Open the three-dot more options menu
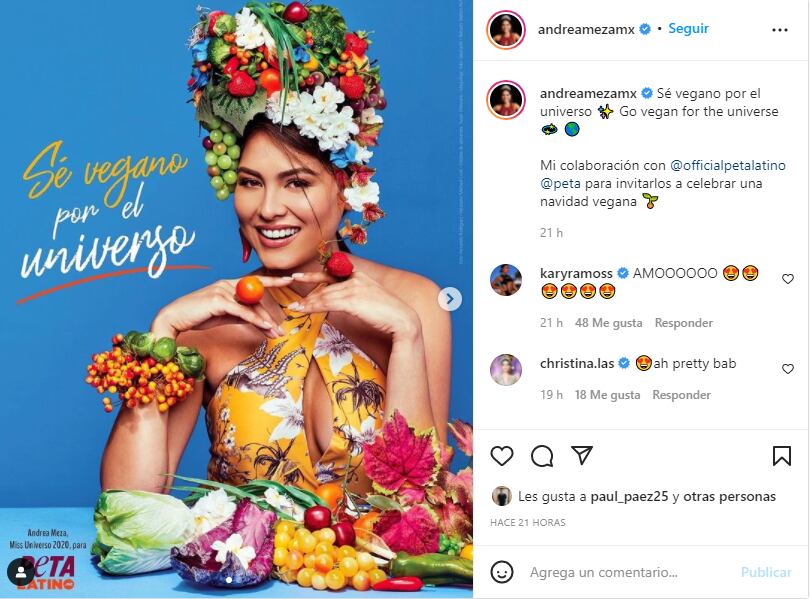 [x=780, y=30]
